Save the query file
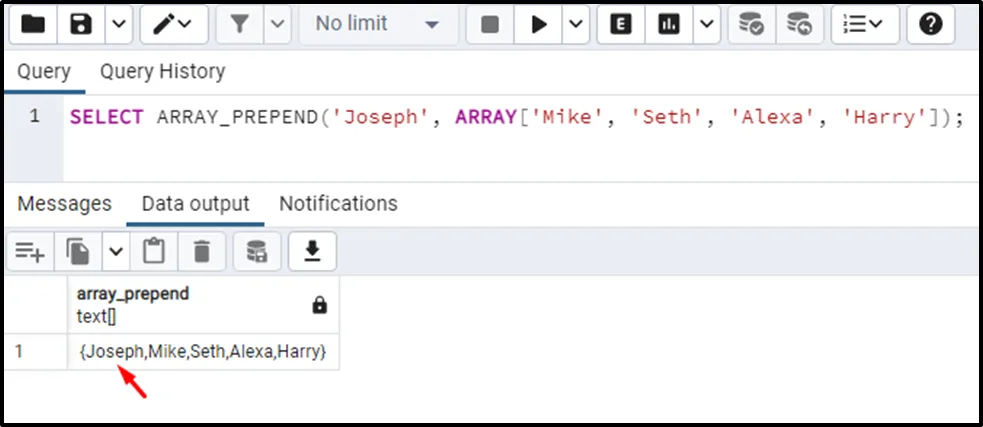983x427 pixels. point(81,24)
